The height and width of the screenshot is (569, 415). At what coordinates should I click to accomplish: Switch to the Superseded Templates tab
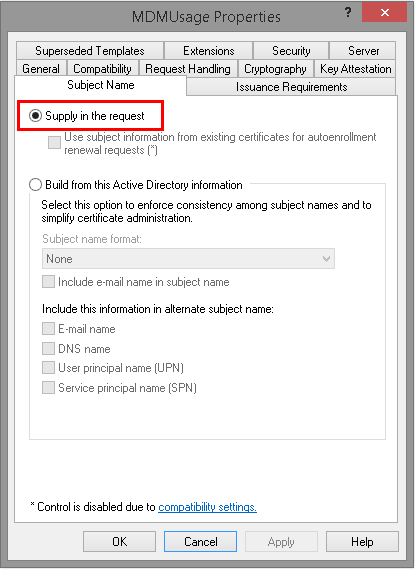90,51
